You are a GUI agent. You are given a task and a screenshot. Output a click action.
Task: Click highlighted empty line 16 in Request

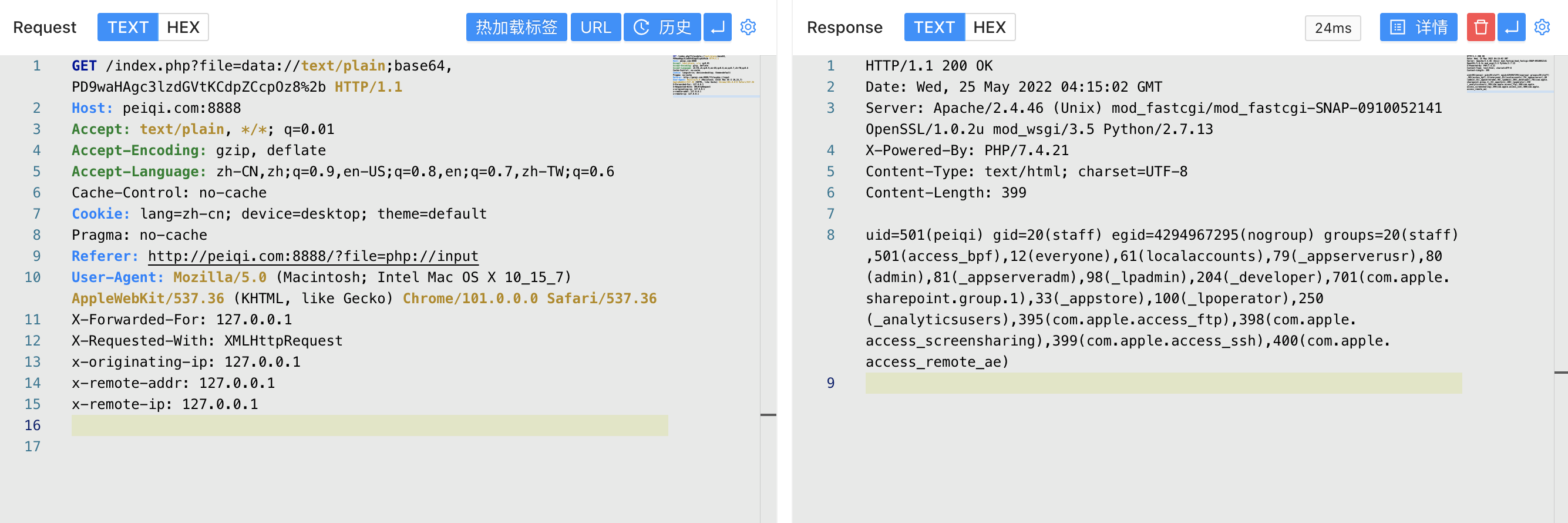tap(369, 425)
